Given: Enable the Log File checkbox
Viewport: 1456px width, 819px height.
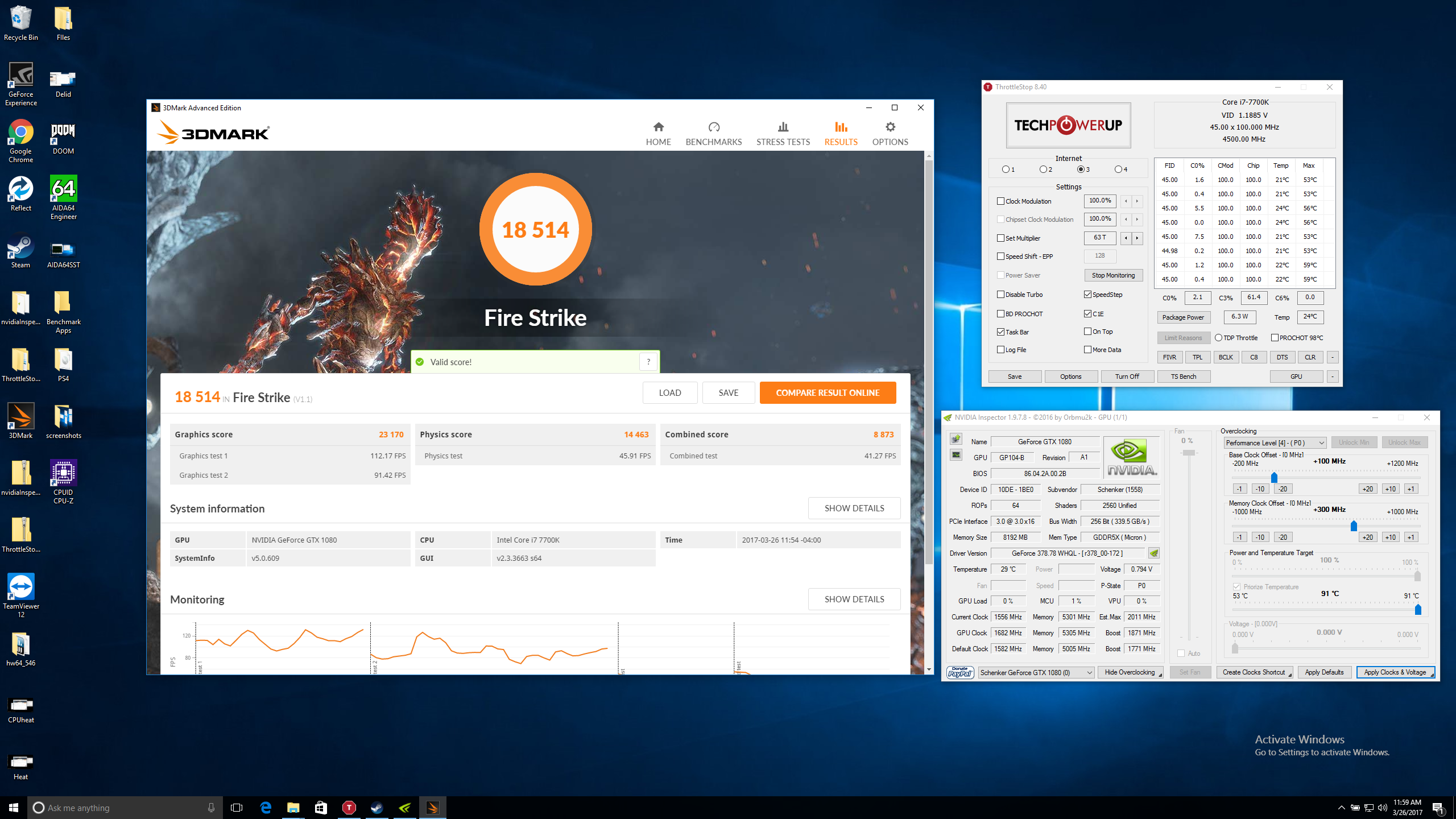Looking at the screenshot, I should [1000, 350].
